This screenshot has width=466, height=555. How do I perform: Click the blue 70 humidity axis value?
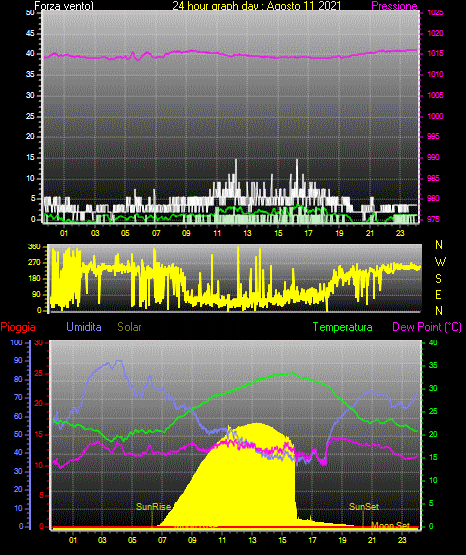[x=18, y=397]
